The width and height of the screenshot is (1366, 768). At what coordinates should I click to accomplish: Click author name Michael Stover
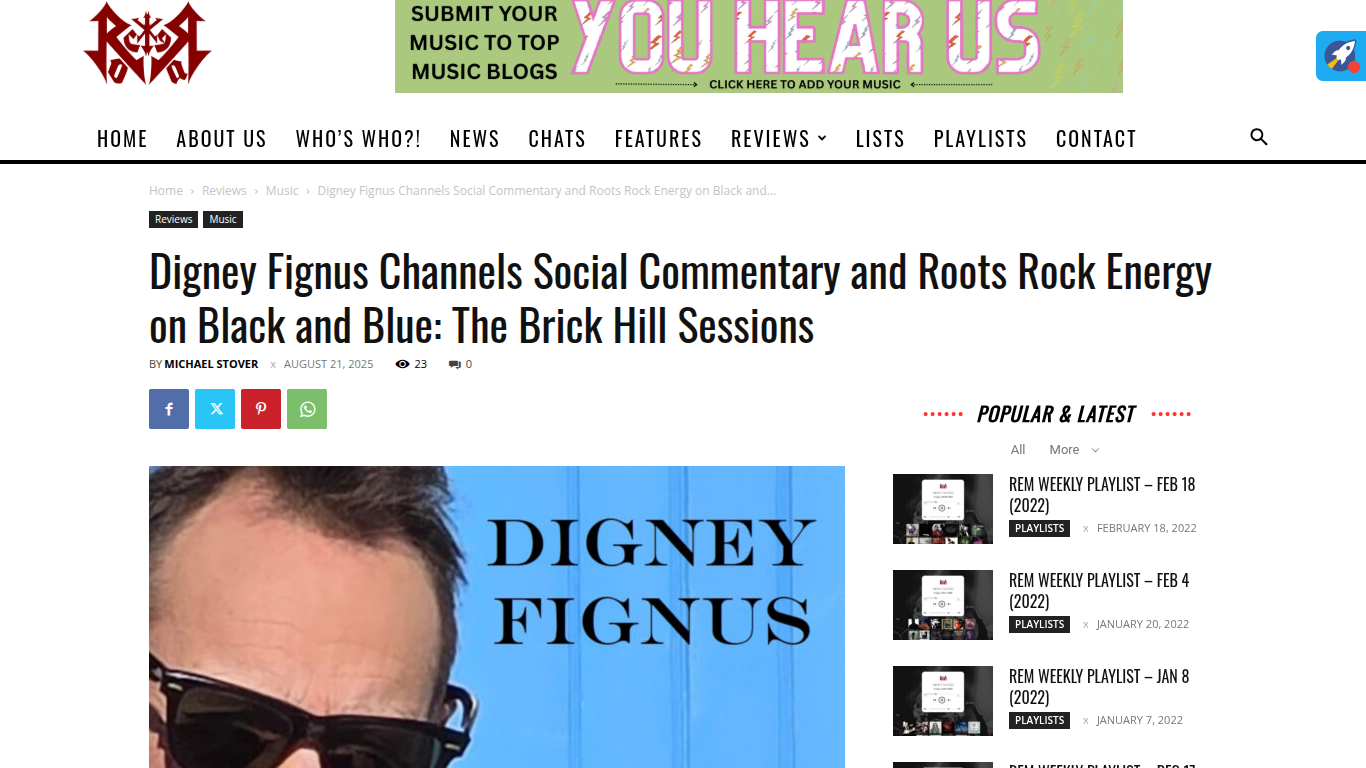click(x=211, y=364)
